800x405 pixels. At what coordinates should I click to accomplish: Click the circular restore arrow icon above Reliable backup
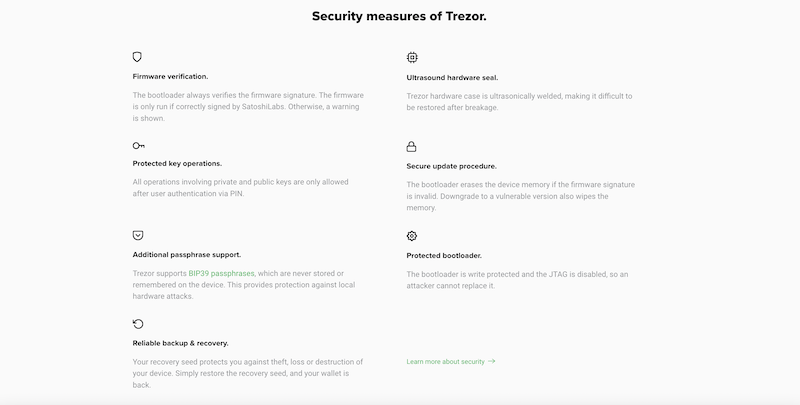(138, 324)
